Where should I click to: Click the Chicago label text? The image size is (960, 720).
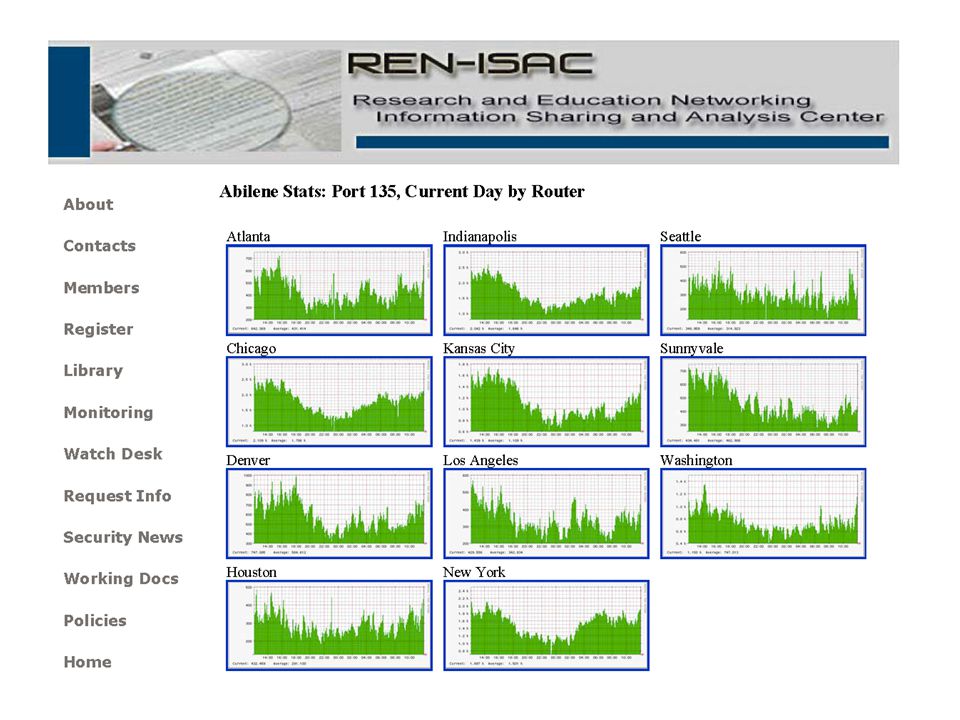(x=251, y=349)
